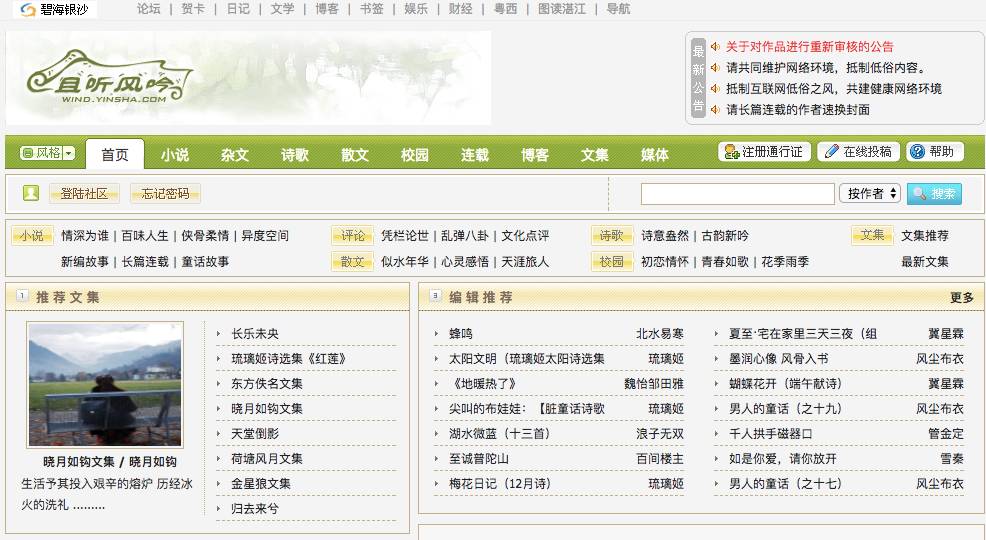Click the 在线投稿 button
The width and height of the screenshot is (986, 540).
(x=858, y=152)
